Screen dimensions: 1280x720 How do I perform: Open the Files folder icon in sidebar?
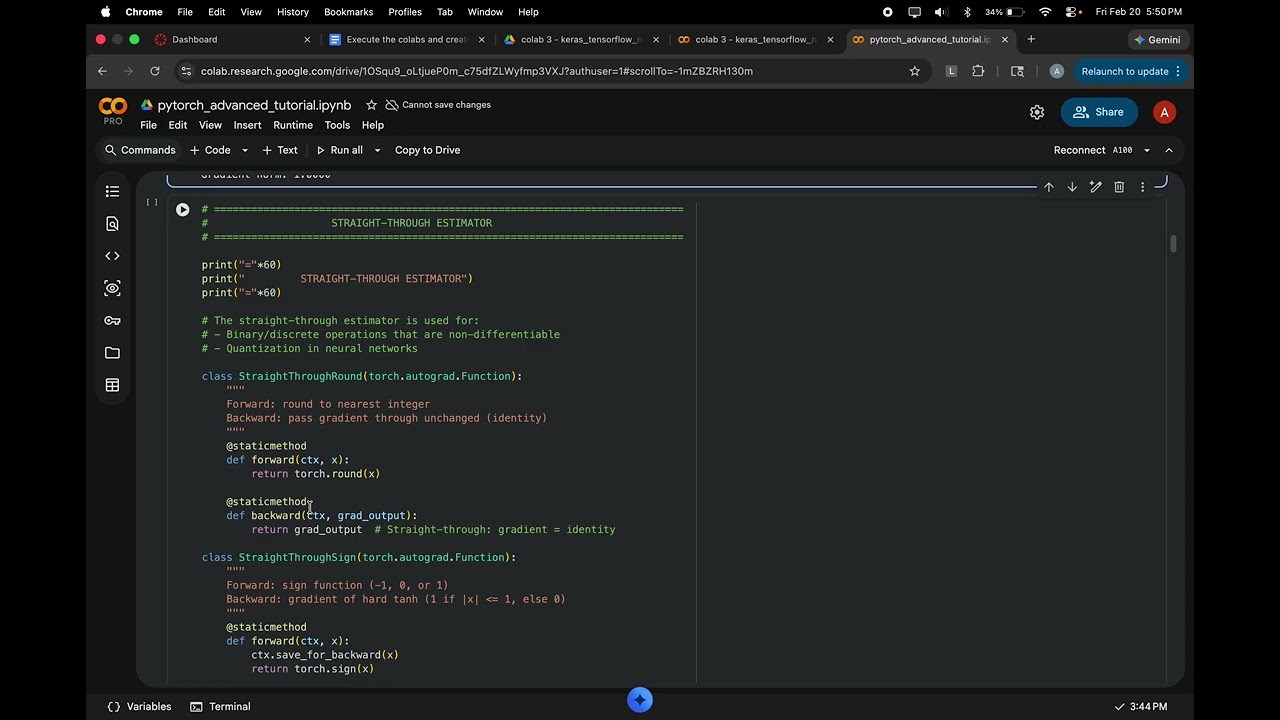tap(112, 353)
